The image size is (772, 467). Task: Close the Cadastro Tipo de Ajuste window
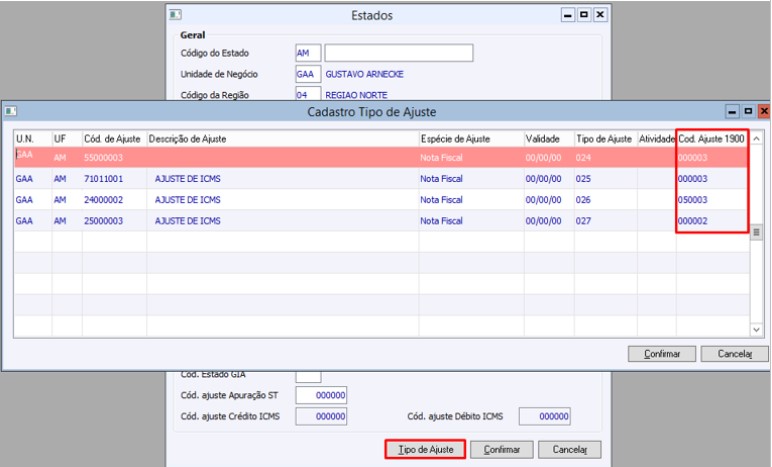(x=764, y=112)
